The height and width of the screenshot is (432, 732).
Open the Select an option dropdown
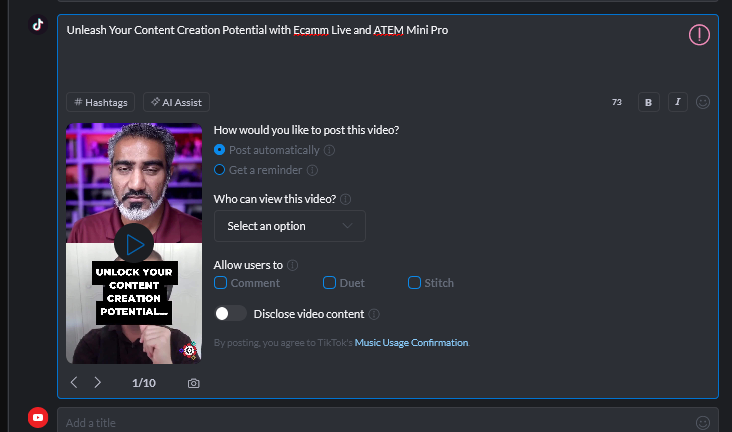[x=289, y=226]
